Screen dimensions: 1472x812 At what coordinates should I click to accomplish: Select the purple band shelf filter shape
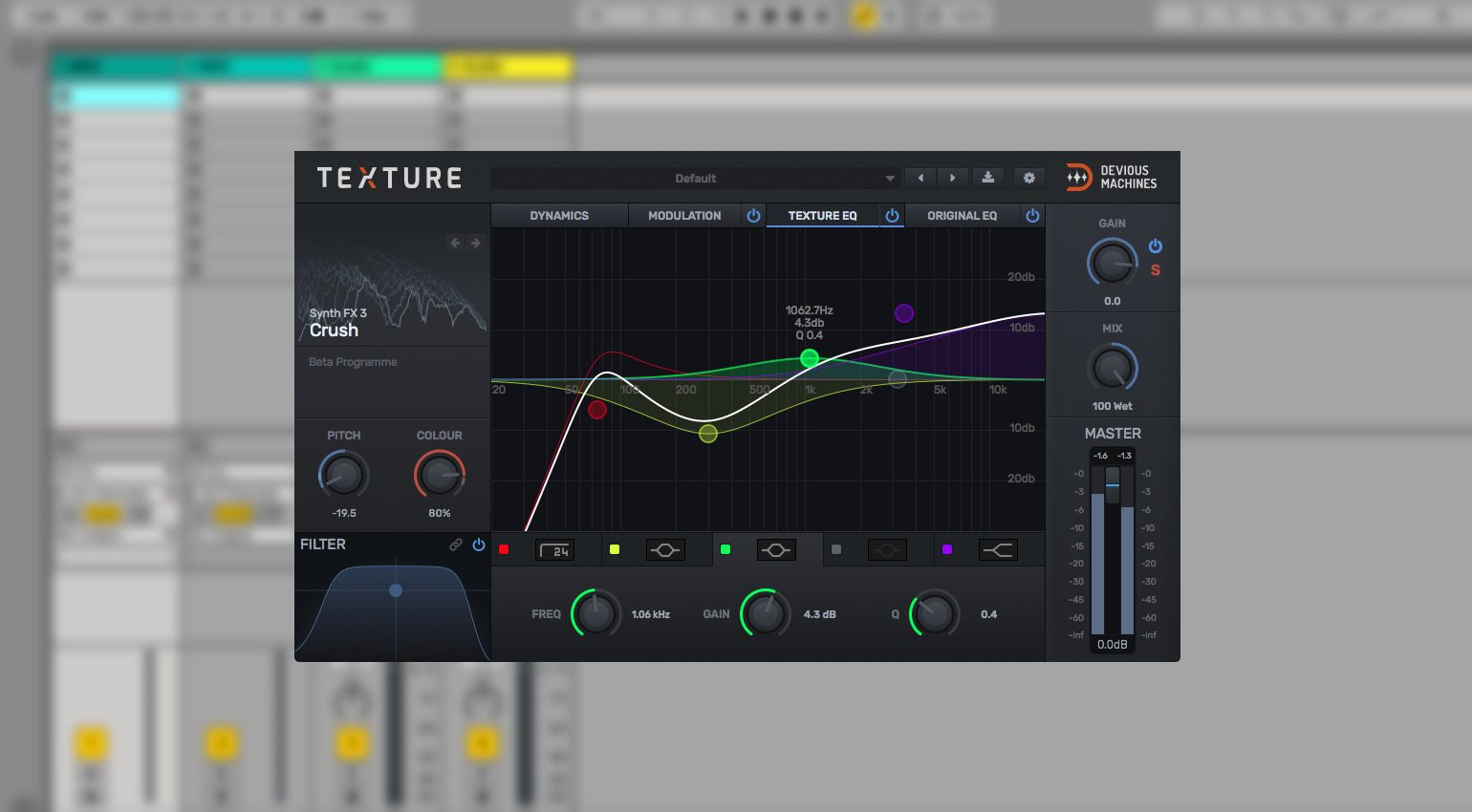click(x=997, y=550)
